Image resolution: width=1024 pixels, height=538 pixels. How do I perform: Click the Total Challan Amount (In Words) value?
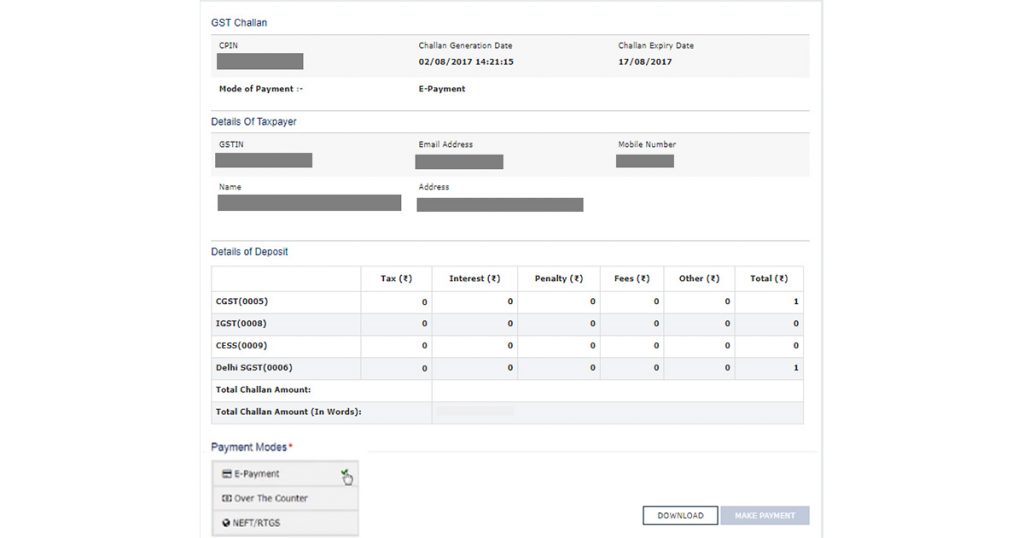click(x=476, y=411)
